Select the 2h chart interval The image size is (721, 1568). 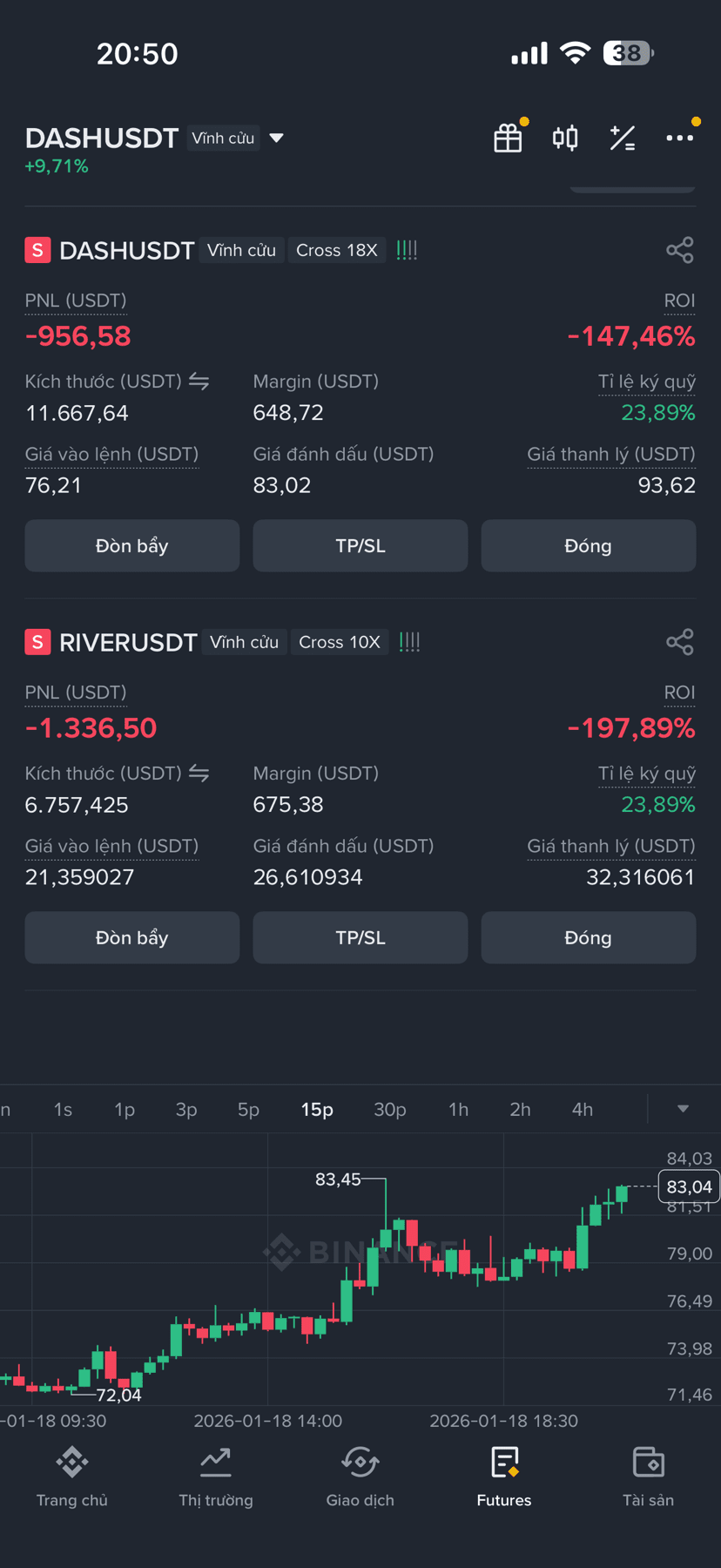[520, 1109]
